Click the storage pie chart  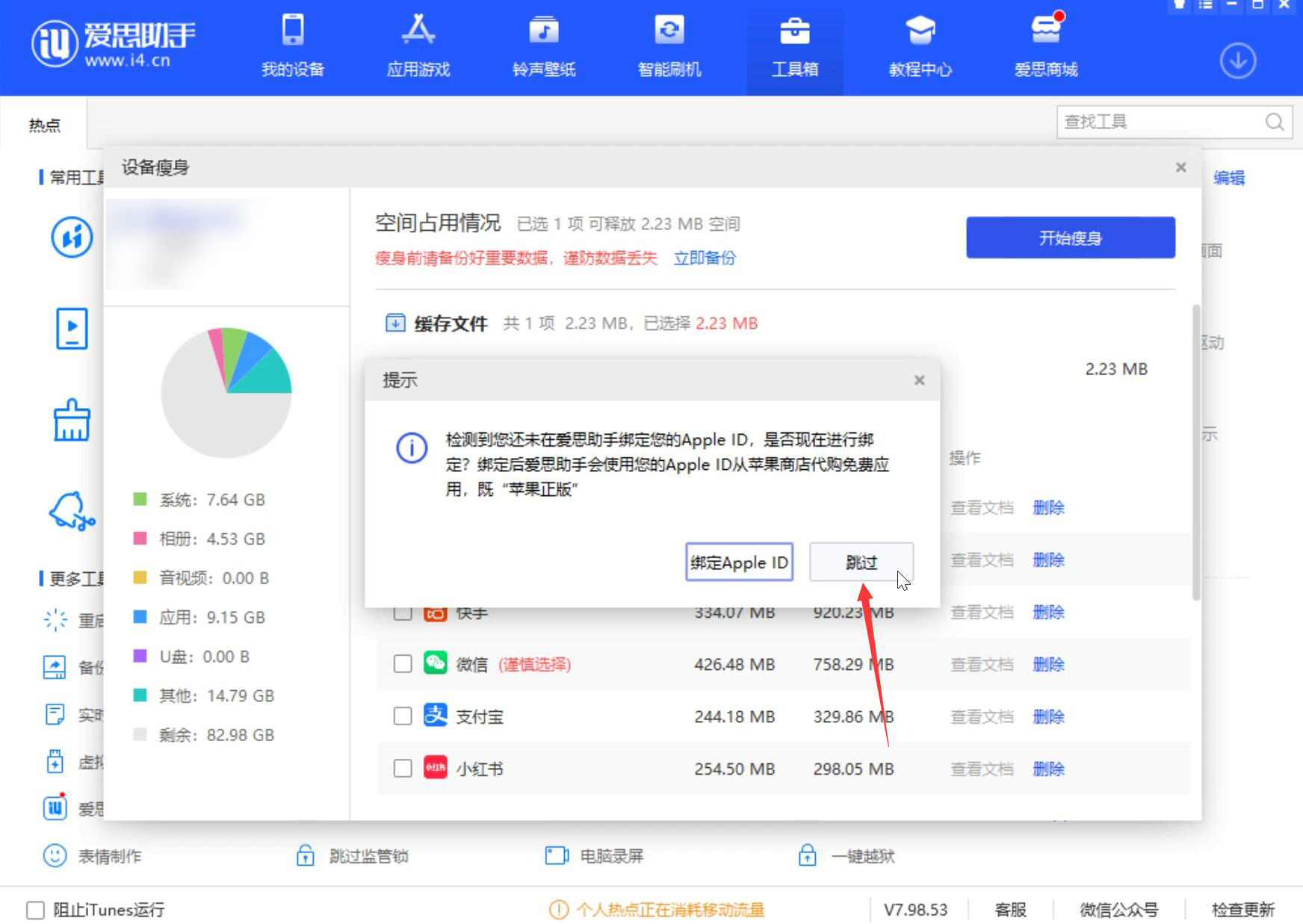pos(226,392)
